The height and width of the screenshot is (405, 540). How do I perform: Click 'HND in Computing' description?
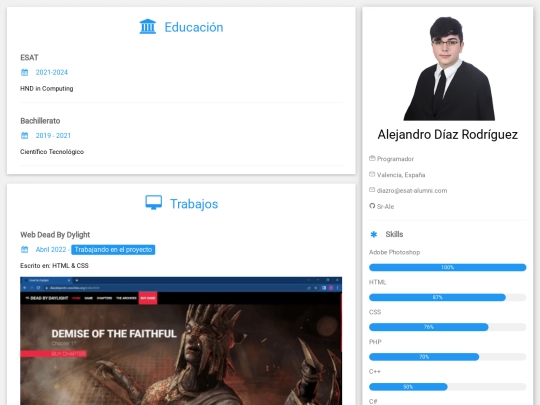tap(46, 89)
